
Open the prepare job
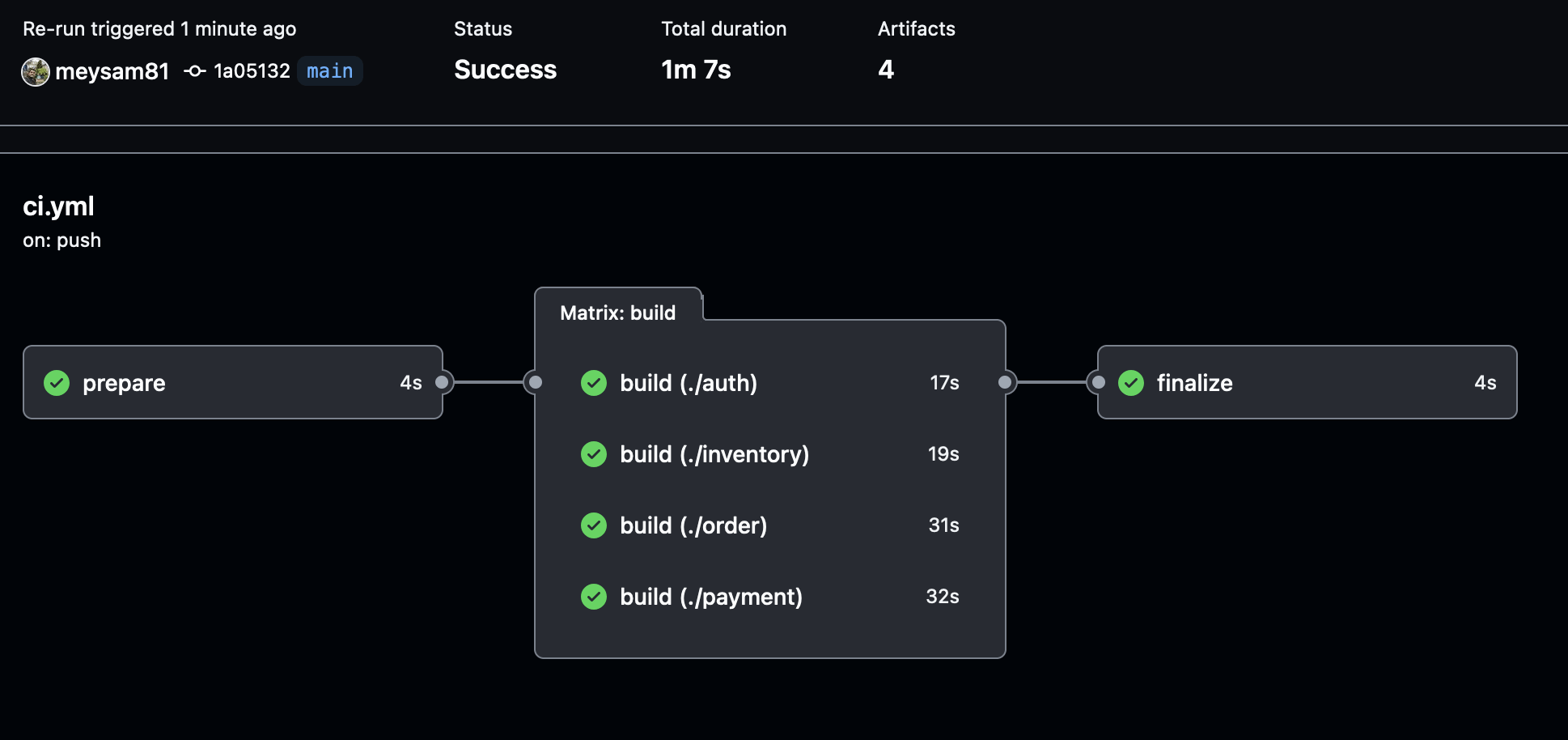point(124,383)
